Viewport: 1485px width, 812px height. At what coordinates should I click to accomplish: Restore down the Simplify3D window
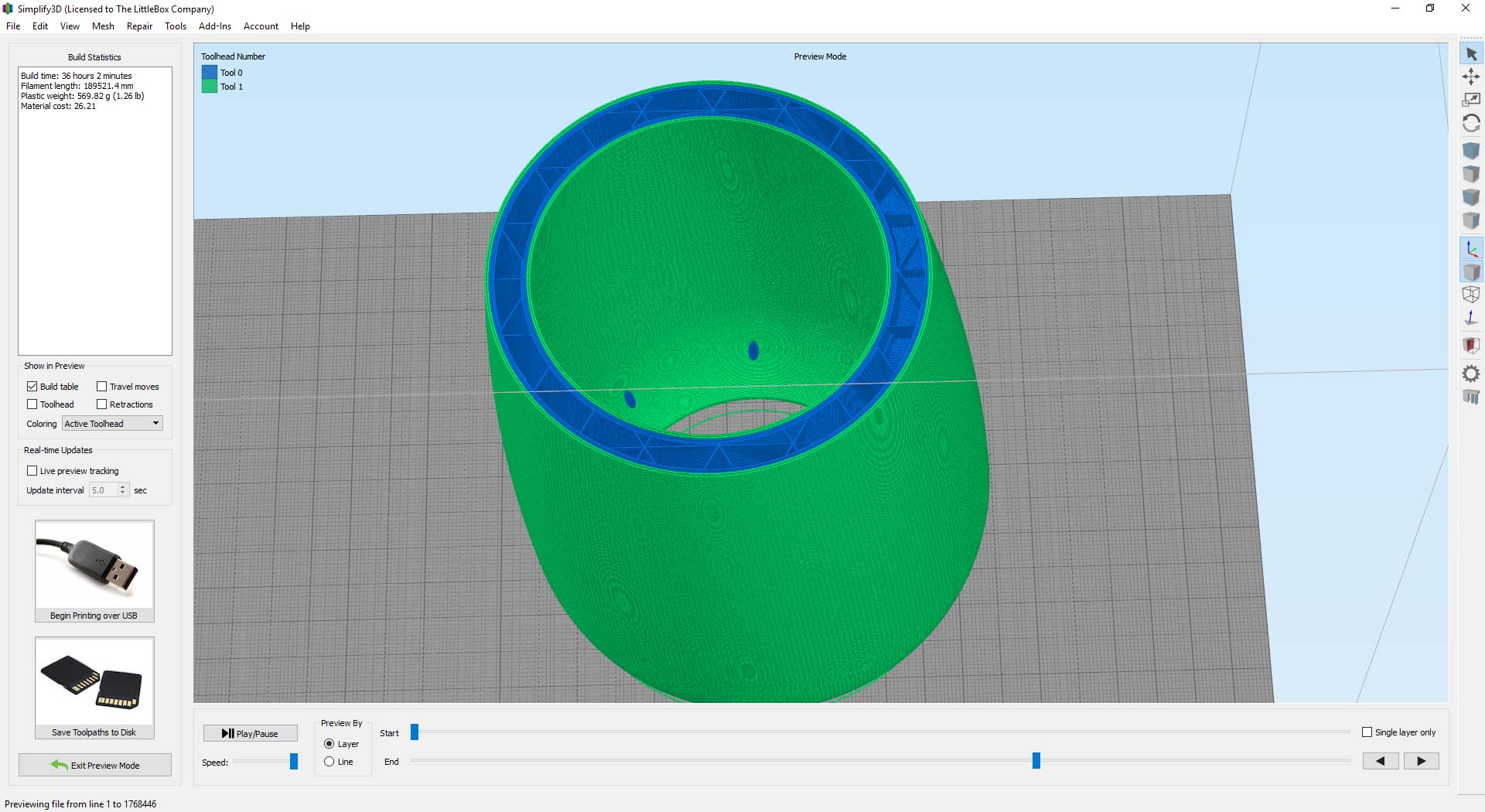pyautogui.click(x=1430, y=9)
